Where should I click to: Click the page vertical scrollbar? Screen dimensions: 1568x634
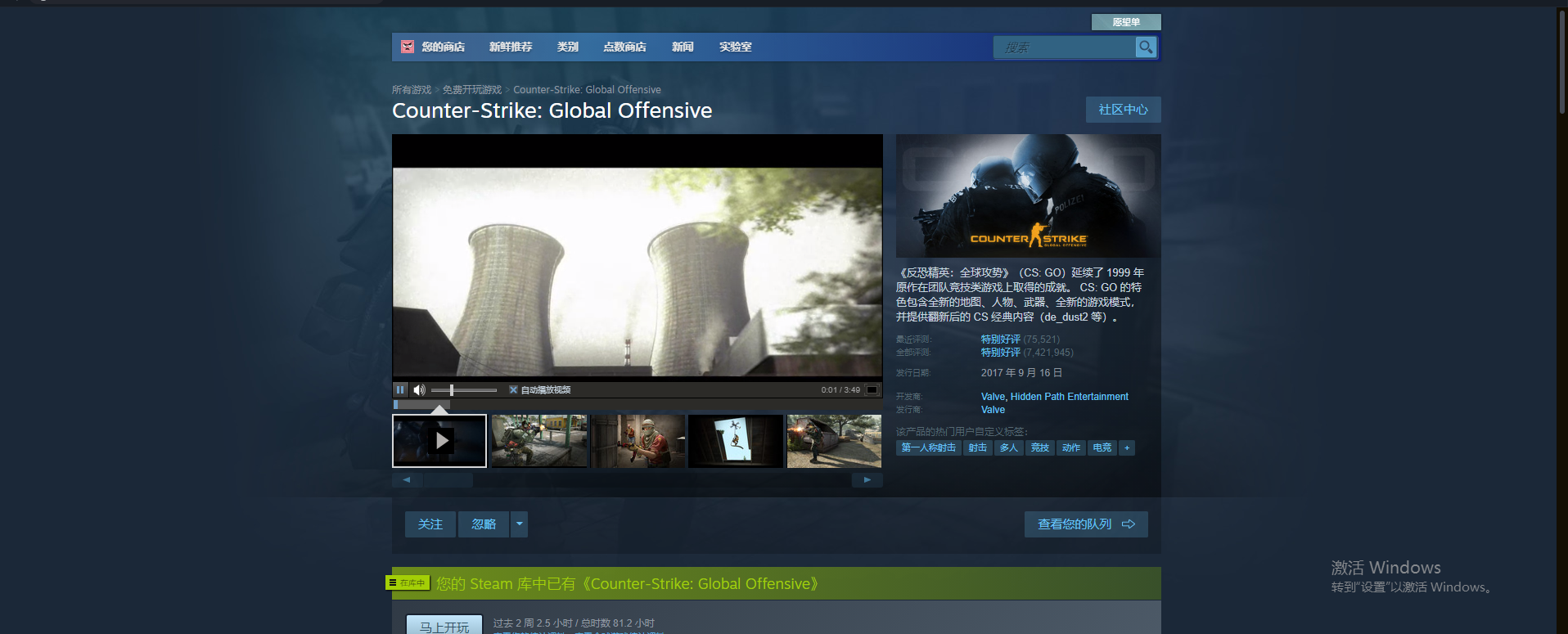tap(1562, 61)
